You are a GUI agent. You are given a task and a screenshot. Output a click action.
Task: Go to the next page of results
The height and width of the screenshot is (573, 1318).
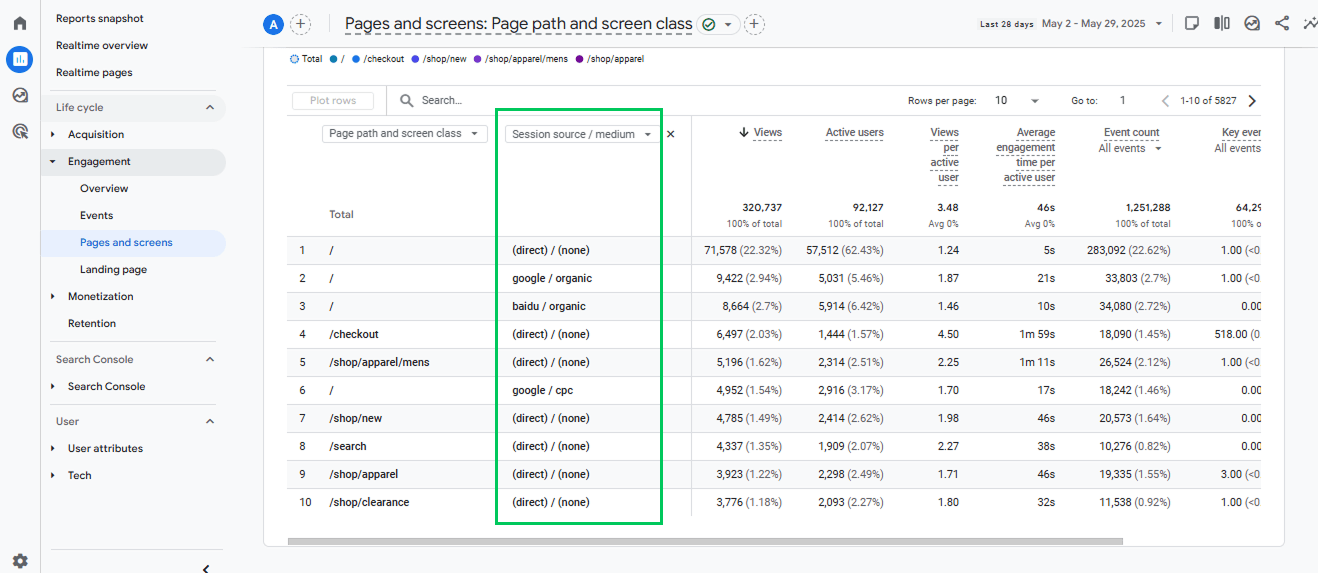pyautogui.click(x=1252, y=100)
